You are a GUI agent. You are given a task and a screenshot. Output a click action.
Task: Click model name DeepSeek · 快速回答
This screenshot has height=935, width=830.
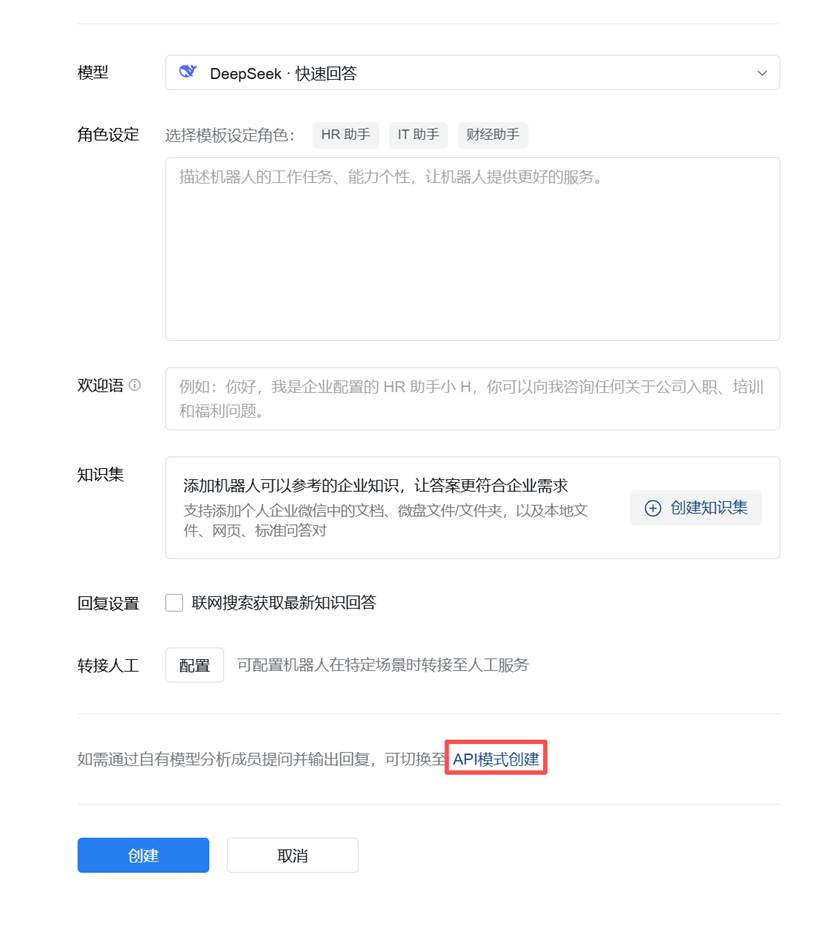point(283,72)
